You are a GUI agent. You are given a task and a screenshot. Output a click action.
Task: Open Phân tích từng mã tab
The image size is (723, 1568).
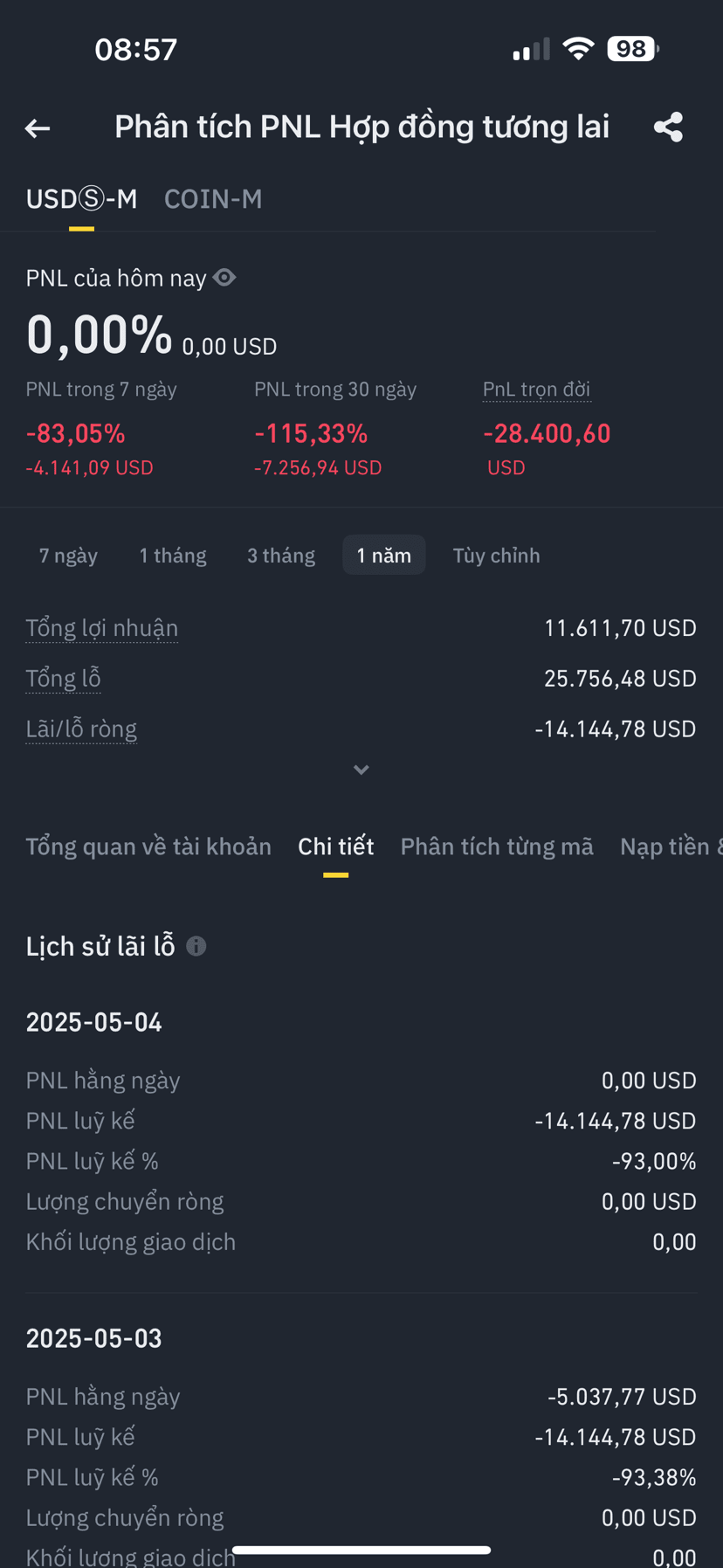[497, 846]
